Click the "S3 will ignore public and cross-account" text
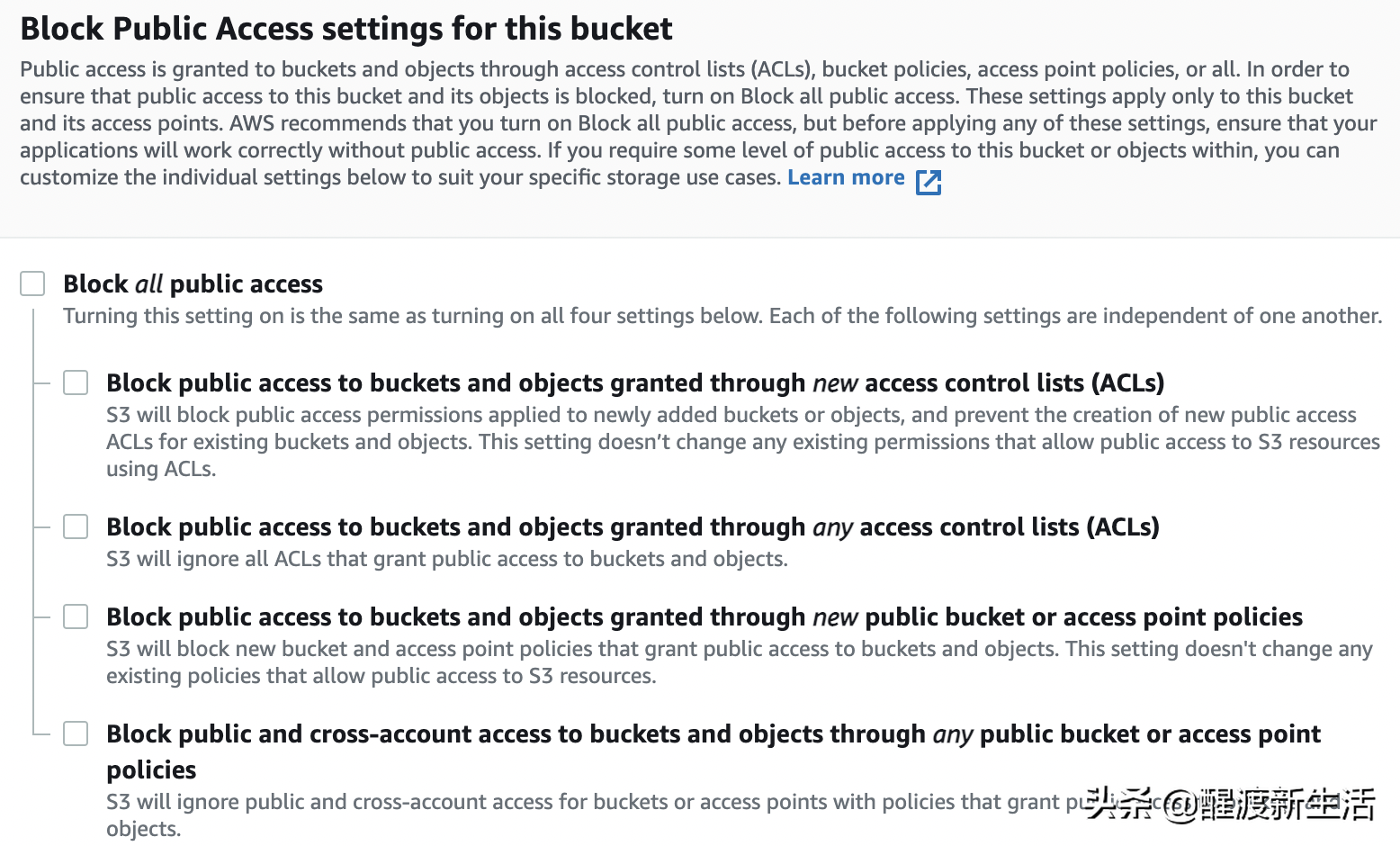The height and width of the screenshot is (846, 1400). 583,802
